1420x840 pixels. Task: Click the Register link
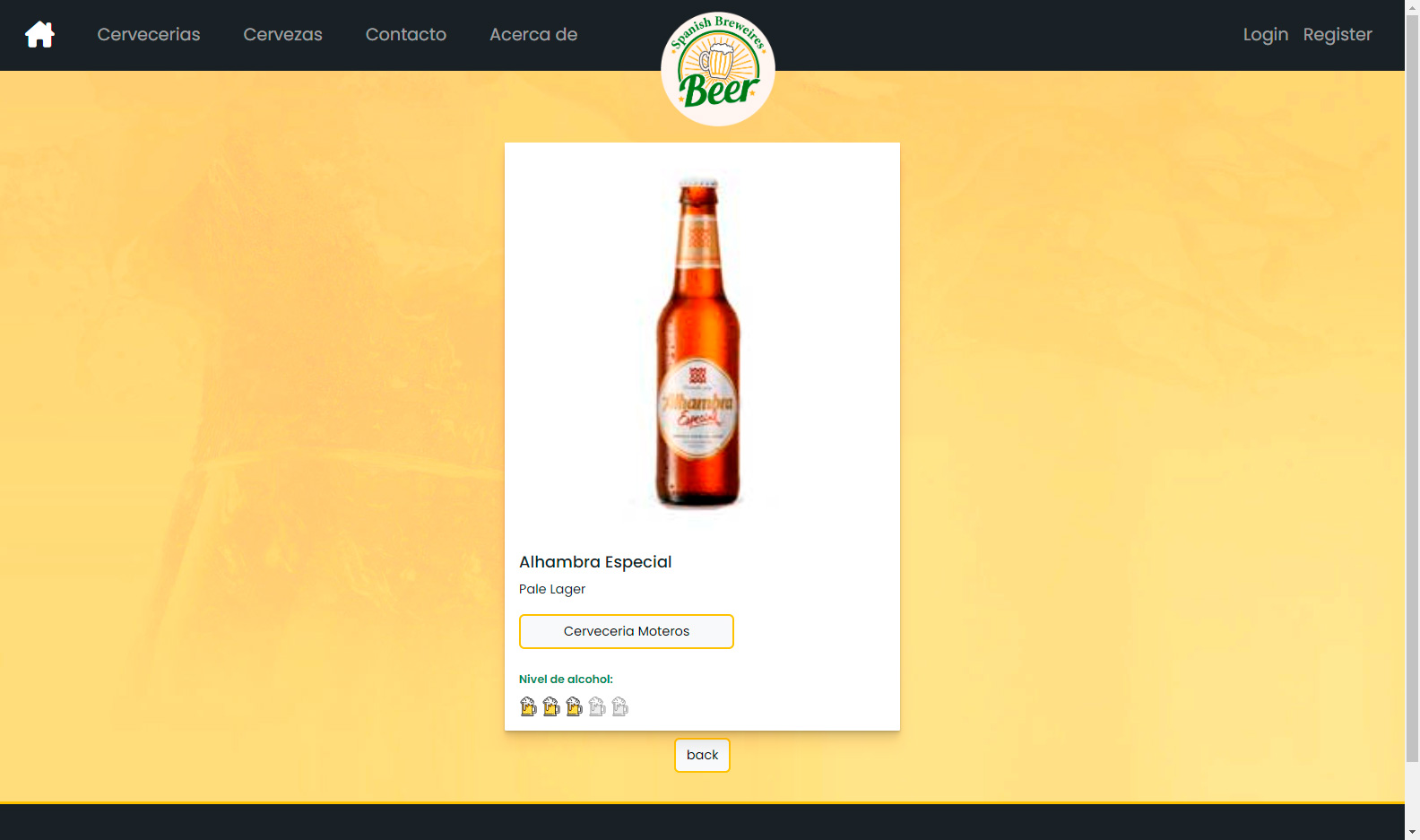pyautogui.click(x=1338, y=34)
